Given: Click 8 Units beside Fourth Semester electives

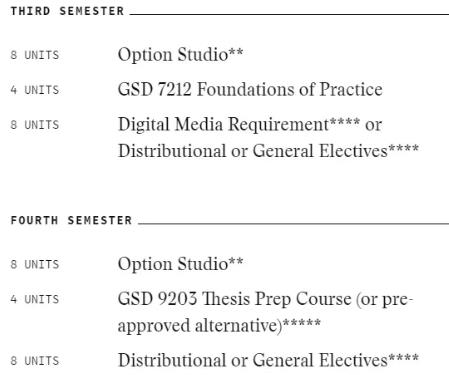Looking at the screenshot, I should tap(35, 361).
